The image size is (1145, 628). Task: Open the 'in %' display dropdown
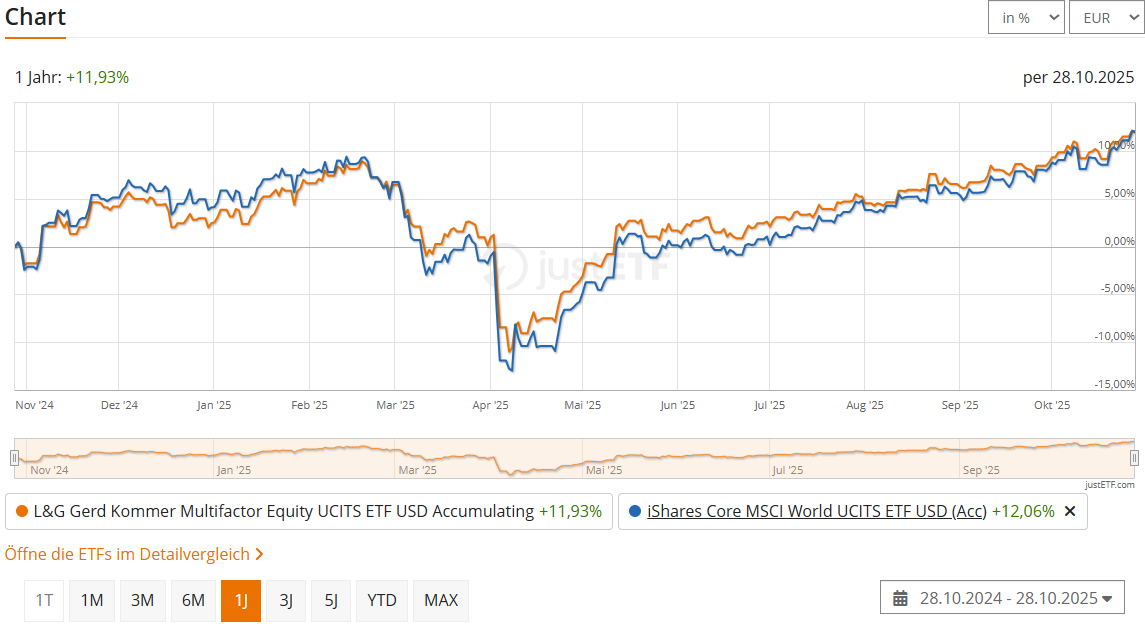coord(1026,18)
